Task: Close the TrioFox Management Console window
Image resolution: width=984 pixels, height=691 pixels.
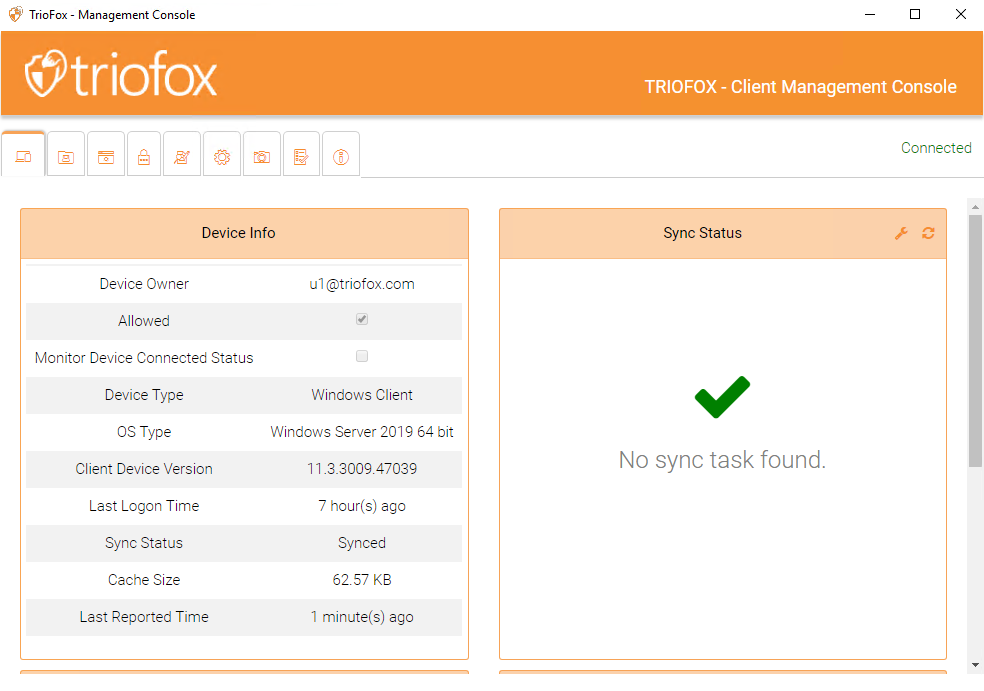Action: point(961,14)
